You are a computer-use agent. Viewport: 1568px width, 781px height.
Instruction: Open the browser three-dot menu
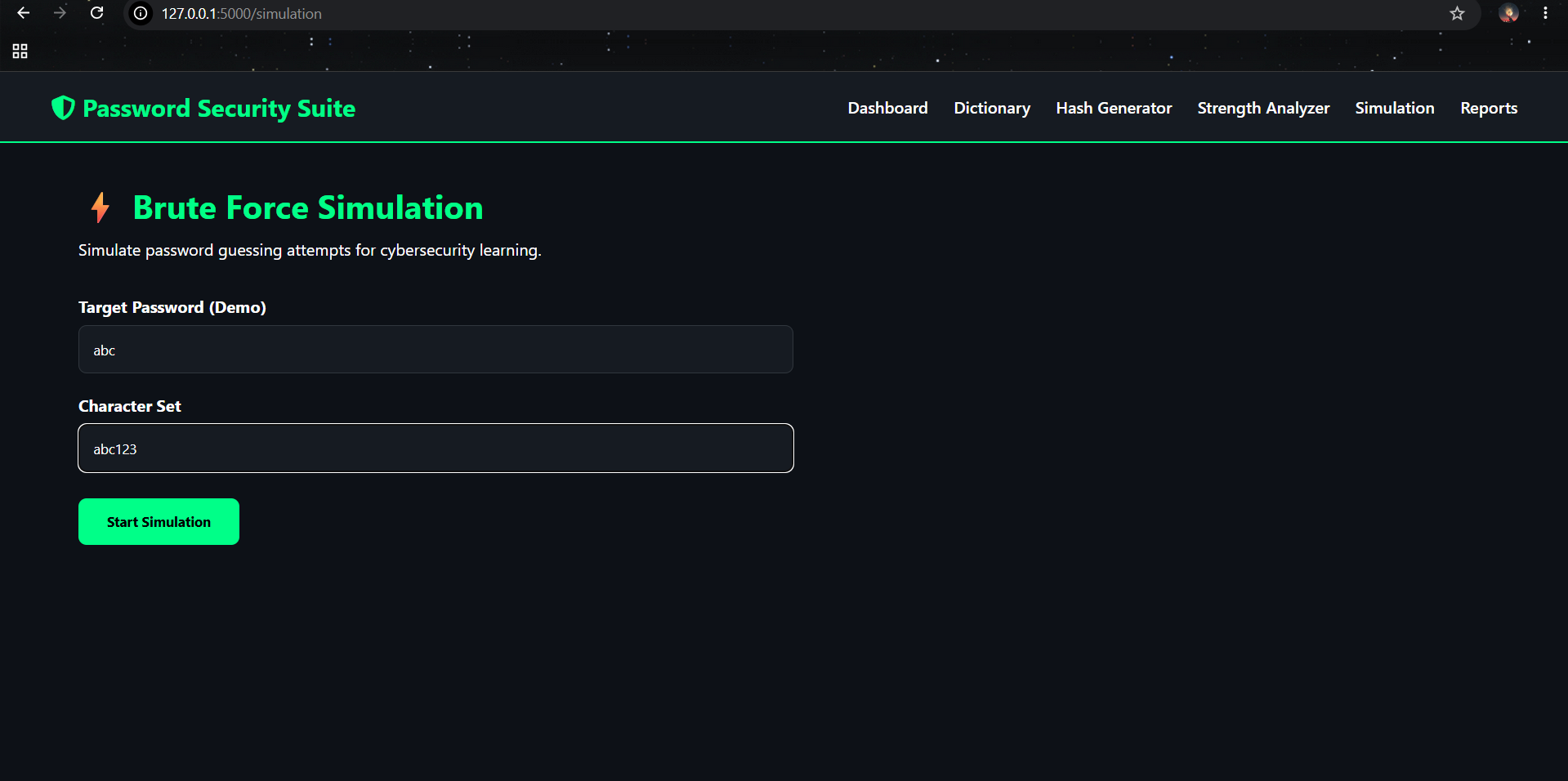pos(1545,13)
